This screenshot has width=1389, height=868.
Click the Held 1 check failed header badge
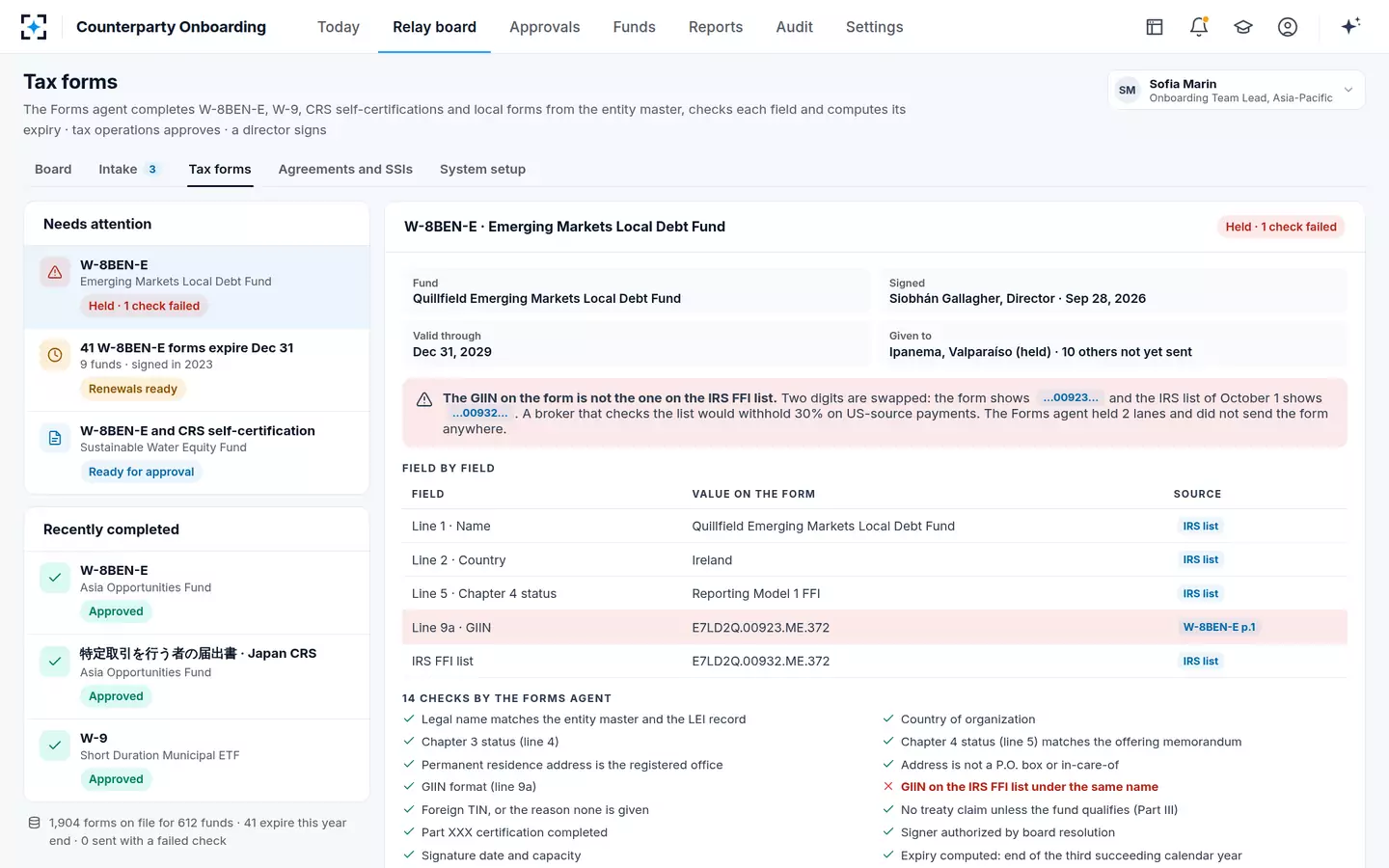coord(1281,227)
